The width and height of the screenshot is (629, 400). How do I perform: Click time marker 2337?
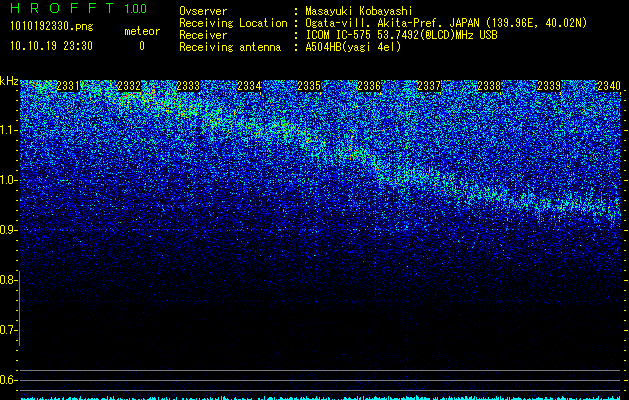[429, 86]
